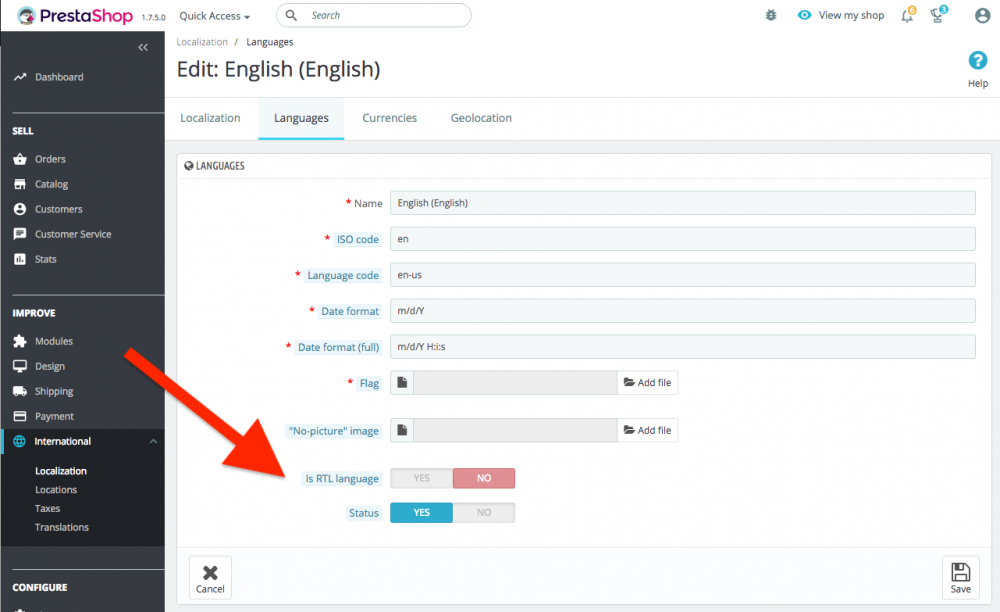Click the Flag file document icon
The image size is (1000, 612).
pos(402,382)
